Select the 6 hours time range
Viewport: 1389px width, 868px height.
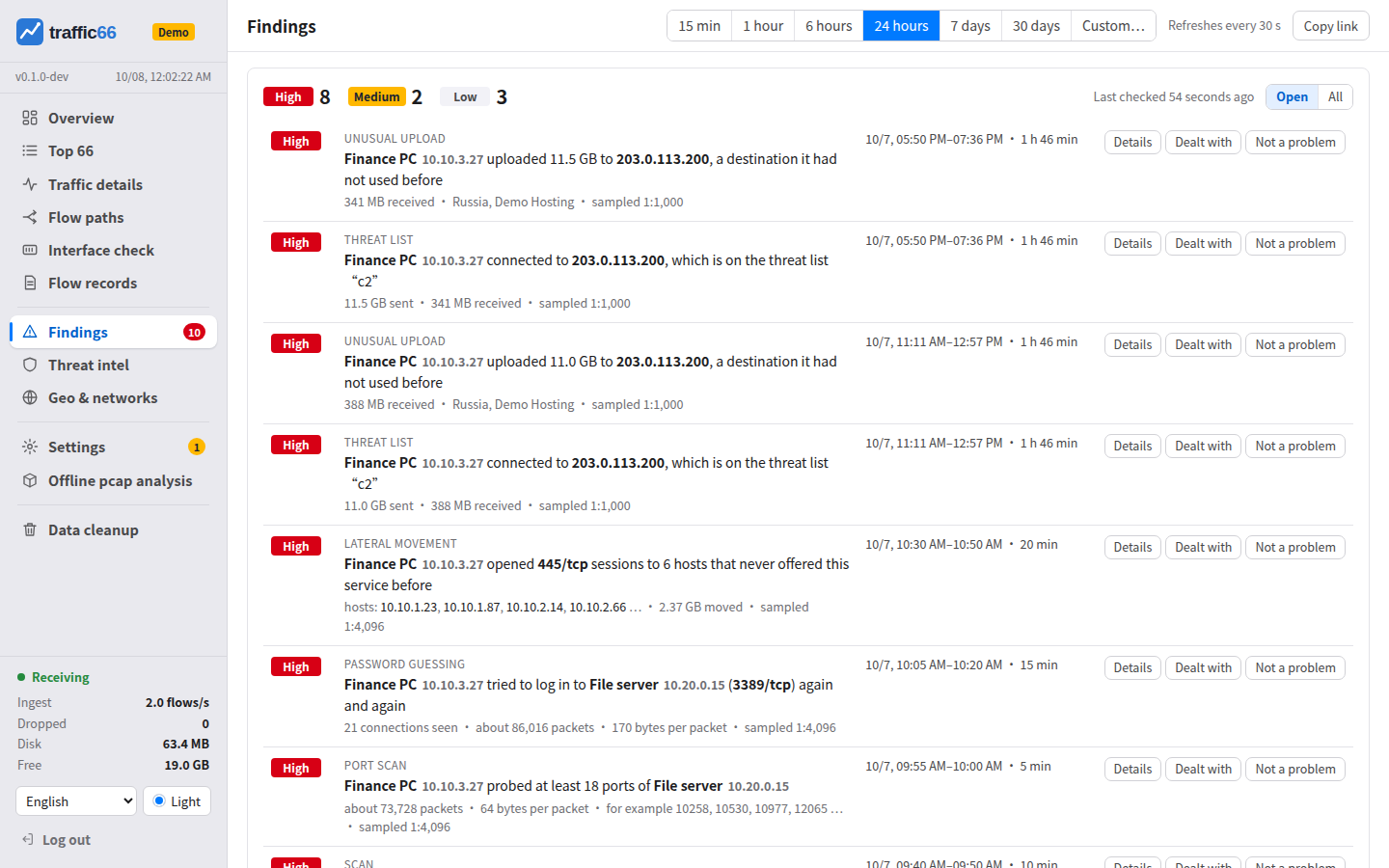(829, 26)
